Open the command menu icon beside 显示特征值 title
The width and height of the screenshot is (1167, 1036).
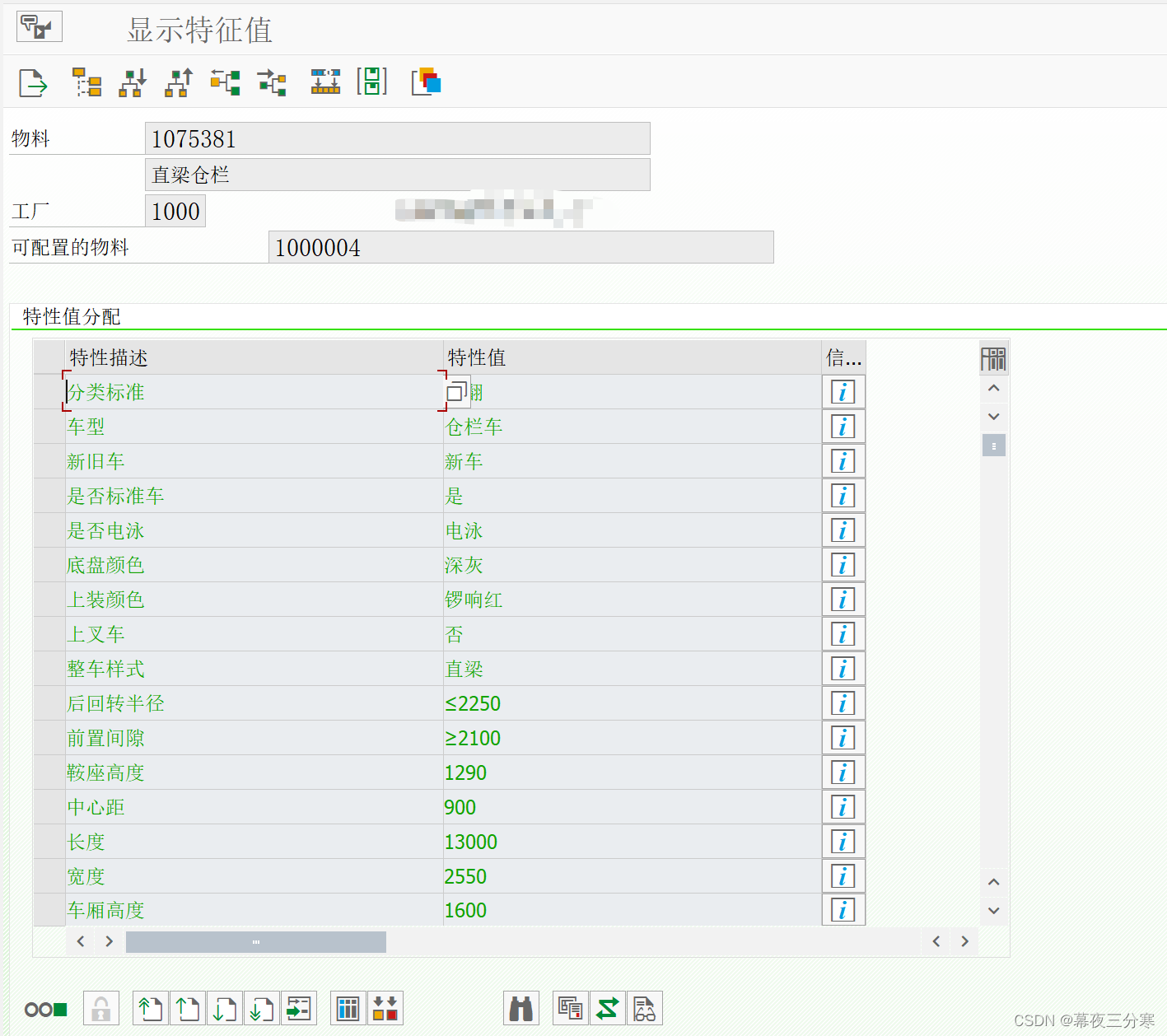[39, 27]
